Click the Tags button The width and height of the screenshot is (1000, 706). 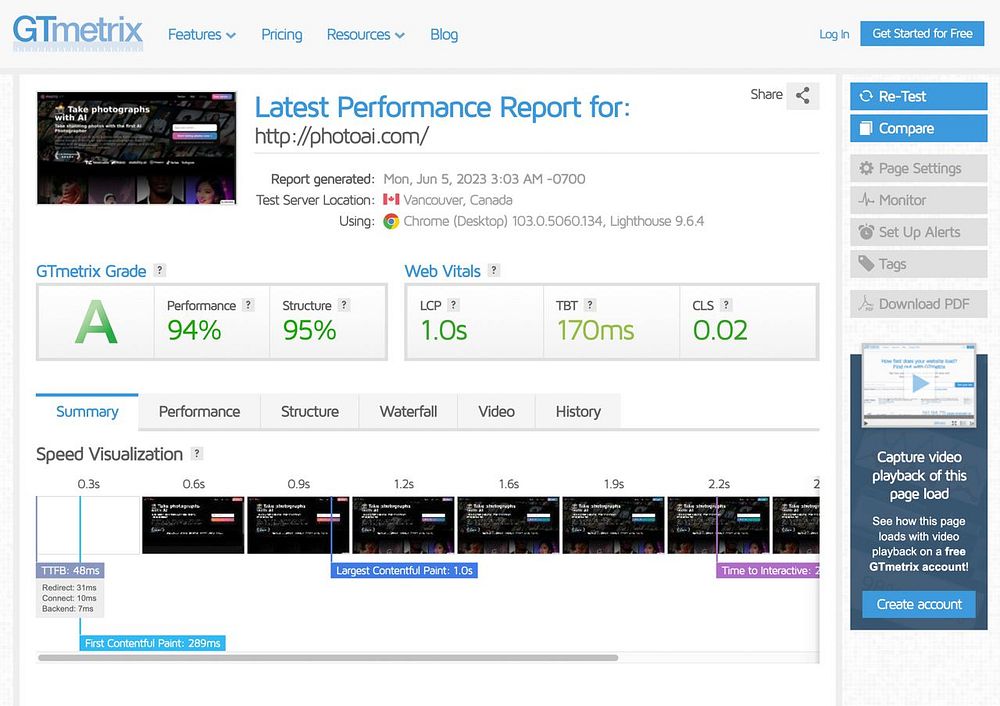coord(918,264)
